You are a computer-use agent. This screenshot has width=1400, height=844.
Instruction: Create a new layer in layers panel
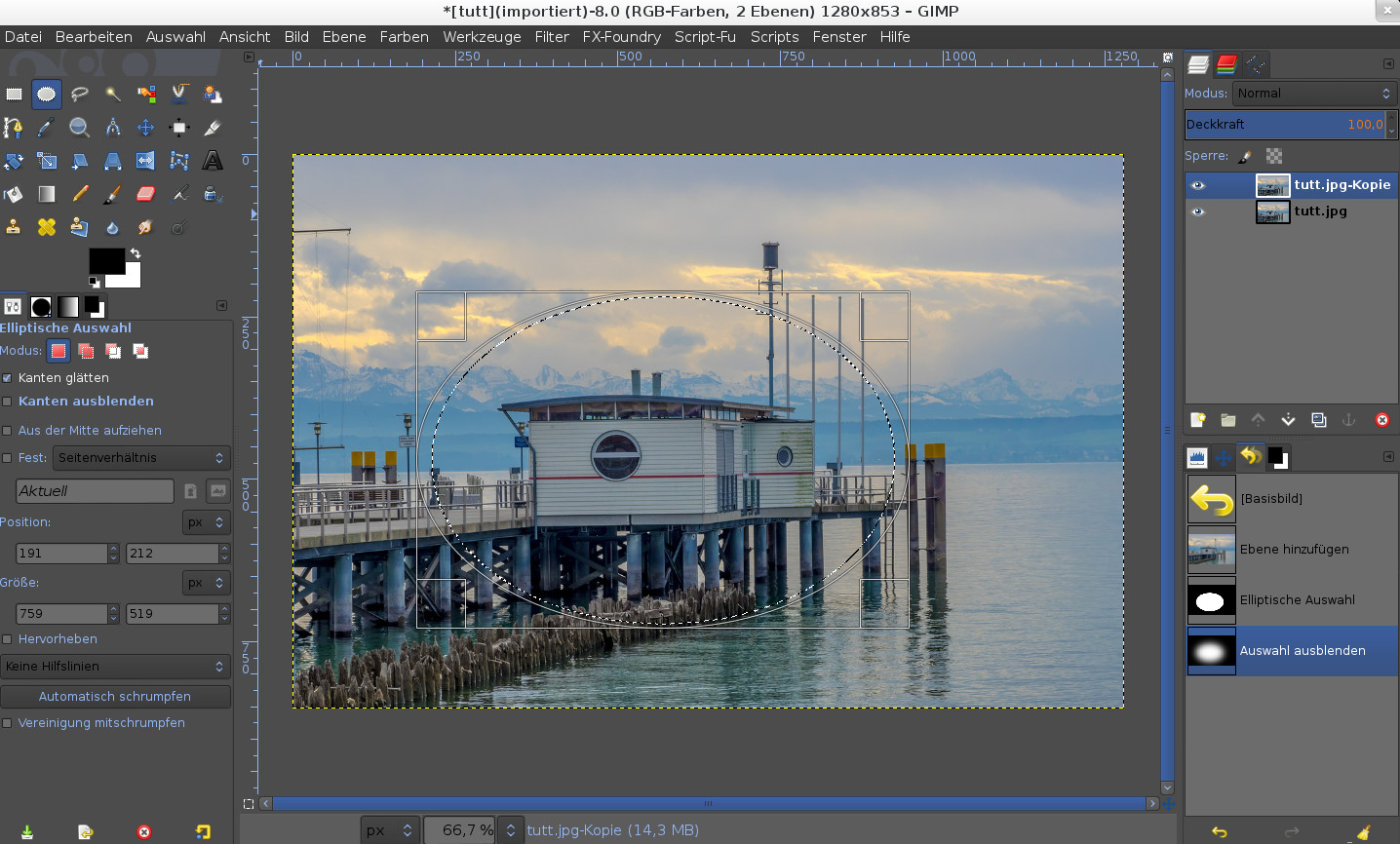tap(1197, 420)
